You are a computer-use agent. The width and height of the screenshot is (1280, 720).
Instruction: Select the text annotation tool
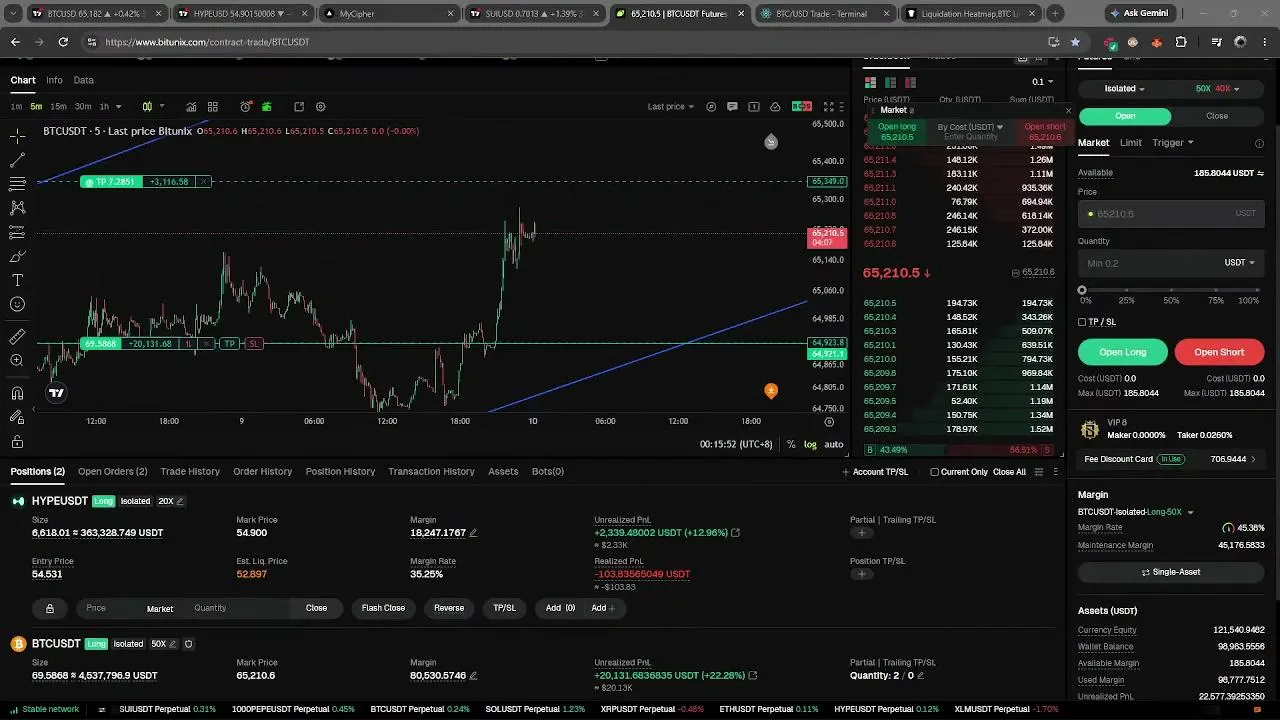pyautogui.click(x=17, y=280)
